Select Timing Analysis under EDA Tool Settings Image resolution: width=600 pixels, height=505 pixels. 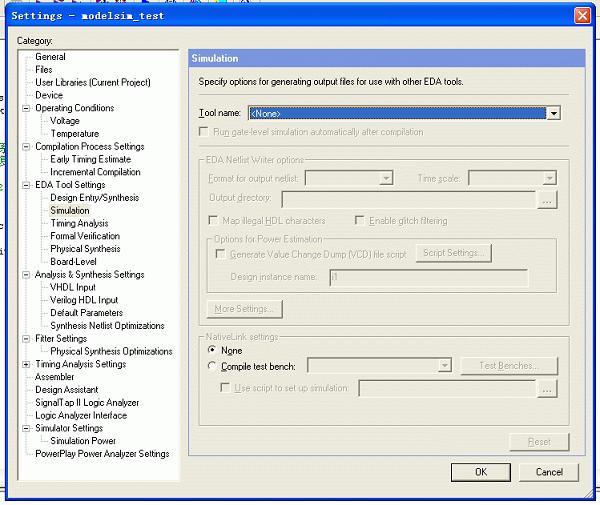pyautogui.click(x=79, y=223)
